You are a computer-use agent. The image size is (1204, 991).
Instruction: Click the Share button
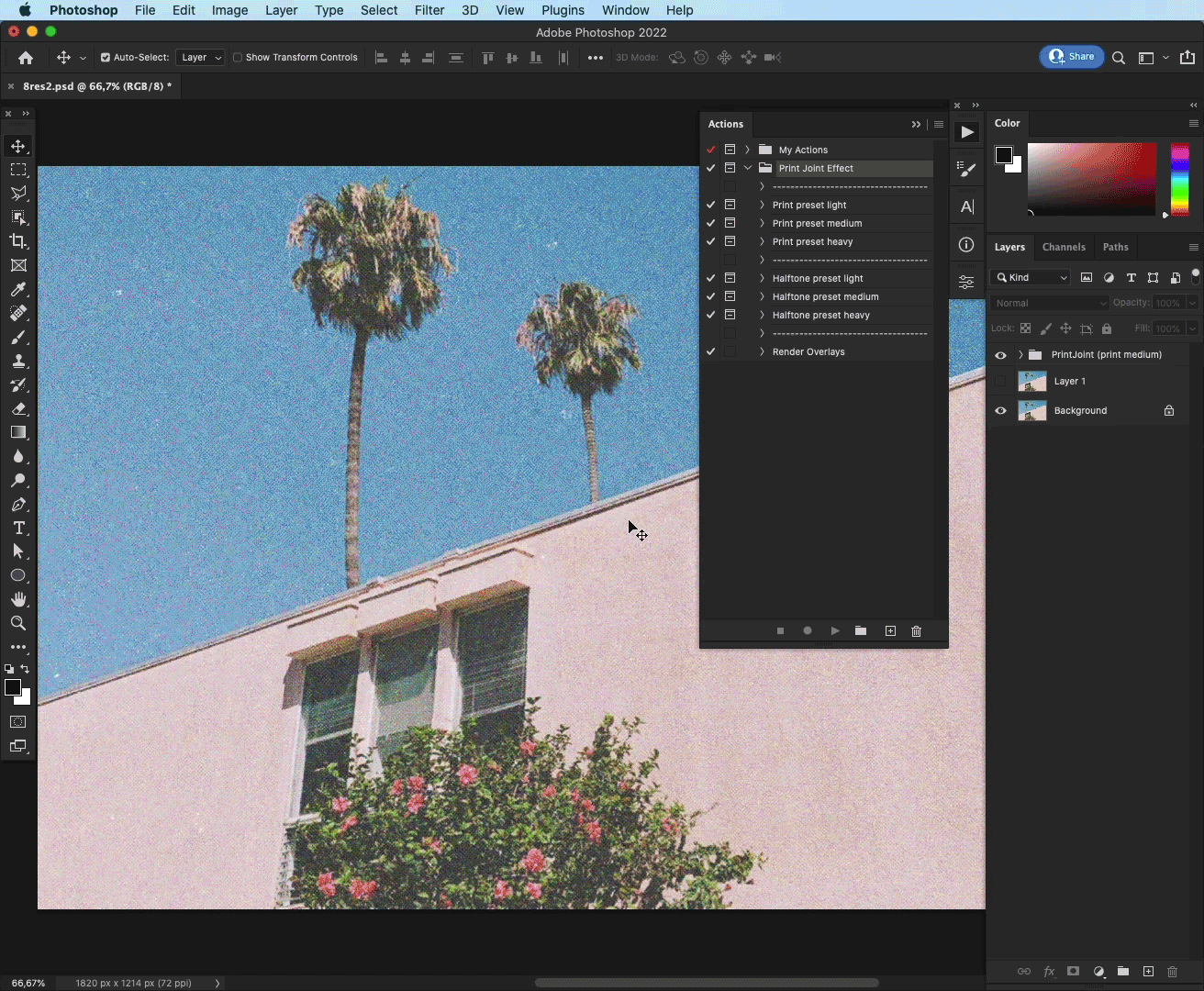(x=1071, y=57)
